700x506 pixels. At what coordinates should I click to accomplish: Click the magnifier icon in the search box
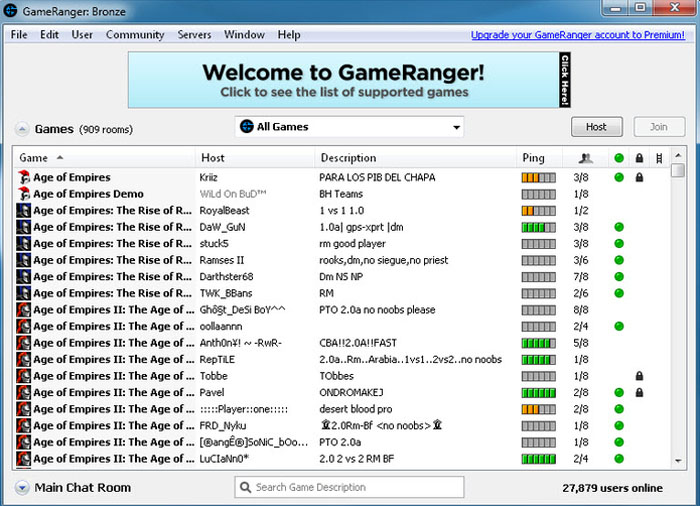[246, 487]
